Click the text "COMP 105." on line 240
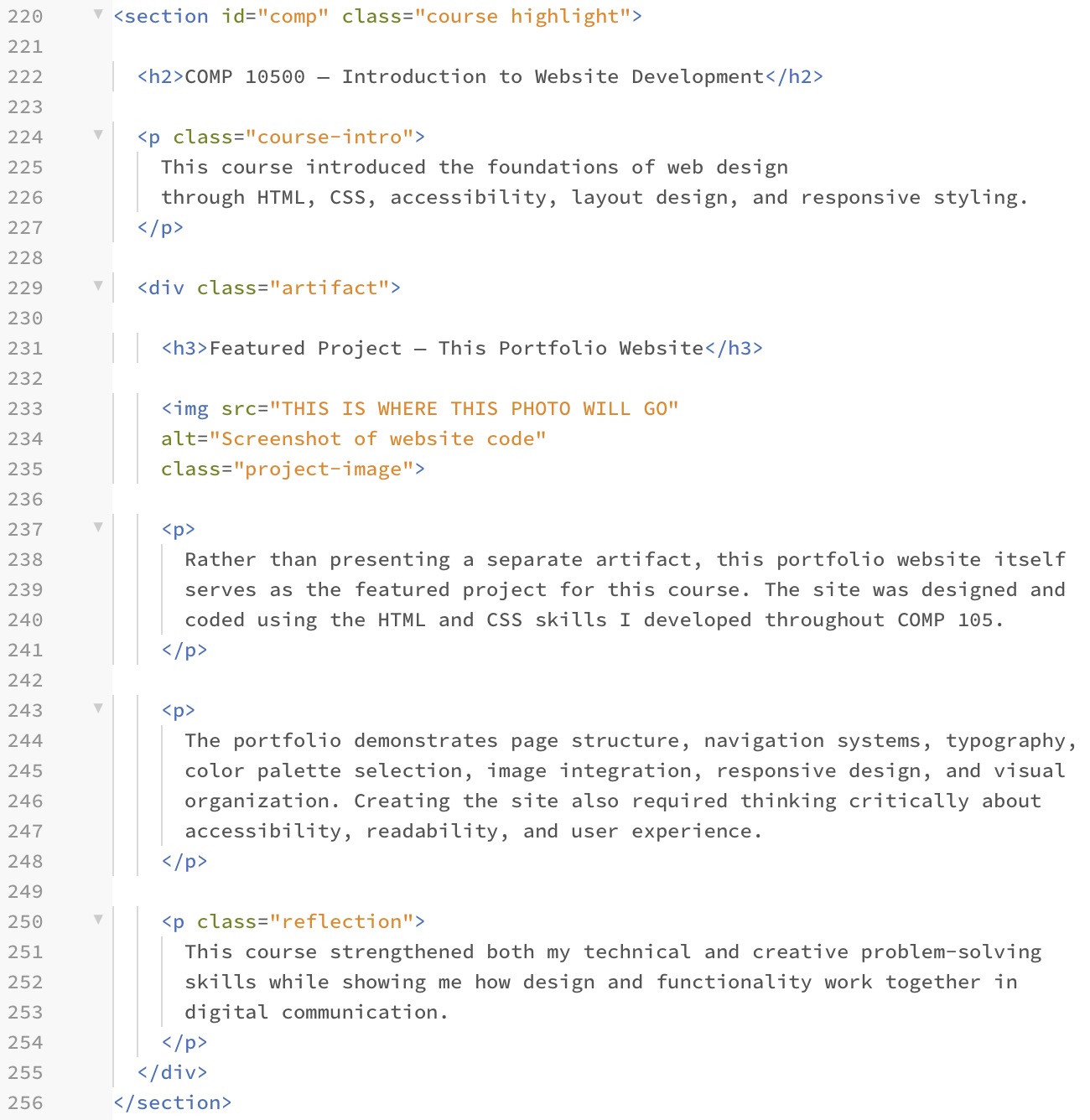 pyautogui.click(x=951, y=620)
